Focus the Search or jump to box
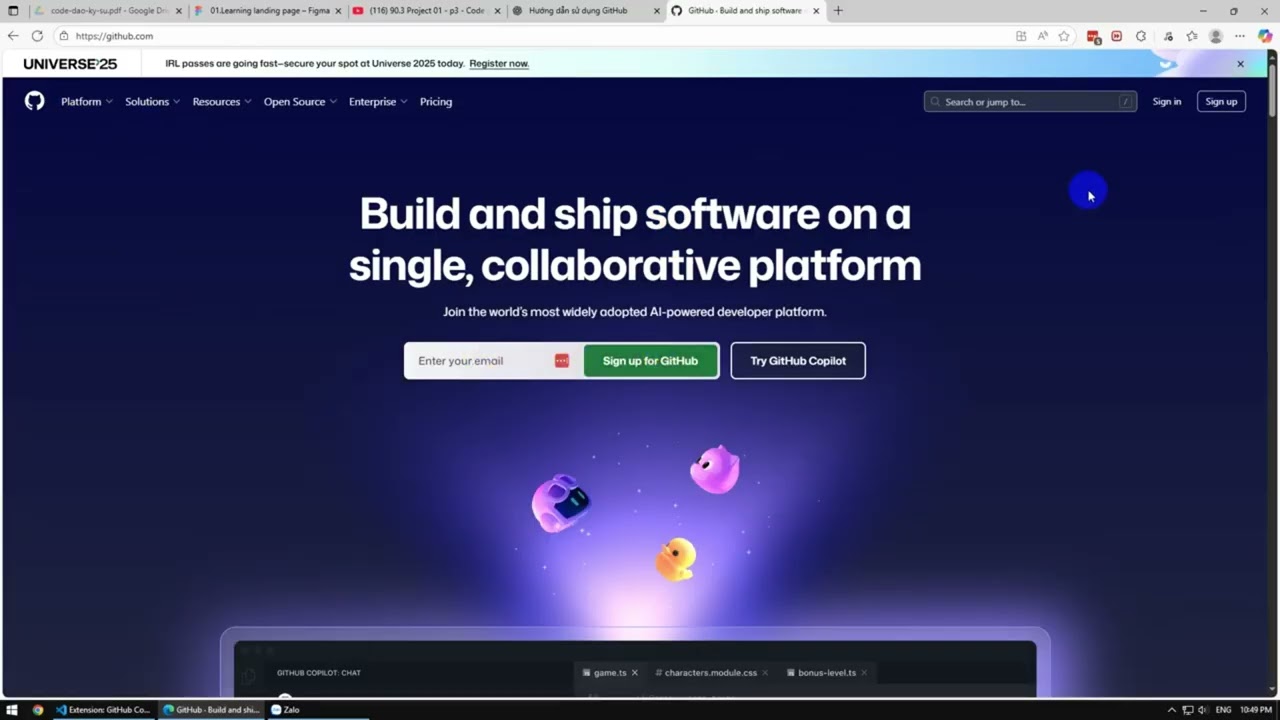Image resolution: width=1280 pixels, height=720 pixels. click(x=1030, y=102)
